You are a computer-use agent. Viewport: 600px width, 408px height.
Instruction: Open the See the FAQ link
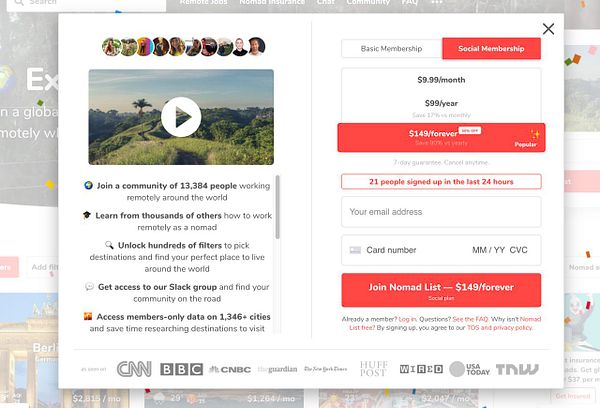click(x=470, y=319)
